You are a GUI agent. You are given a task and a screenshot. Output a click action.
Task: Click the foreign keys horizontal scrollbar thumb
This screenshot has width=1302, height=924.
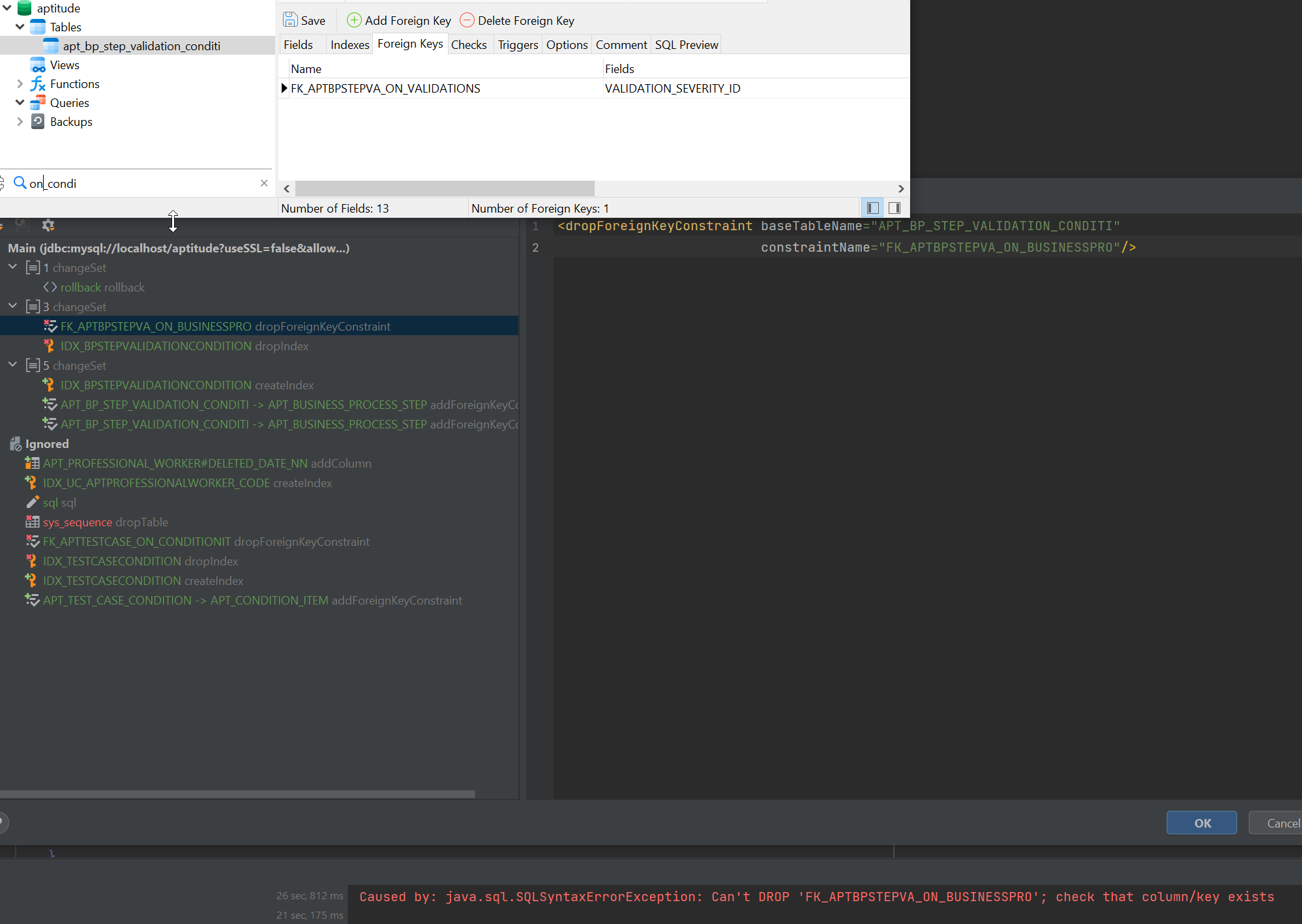click(x=445, y=188)
